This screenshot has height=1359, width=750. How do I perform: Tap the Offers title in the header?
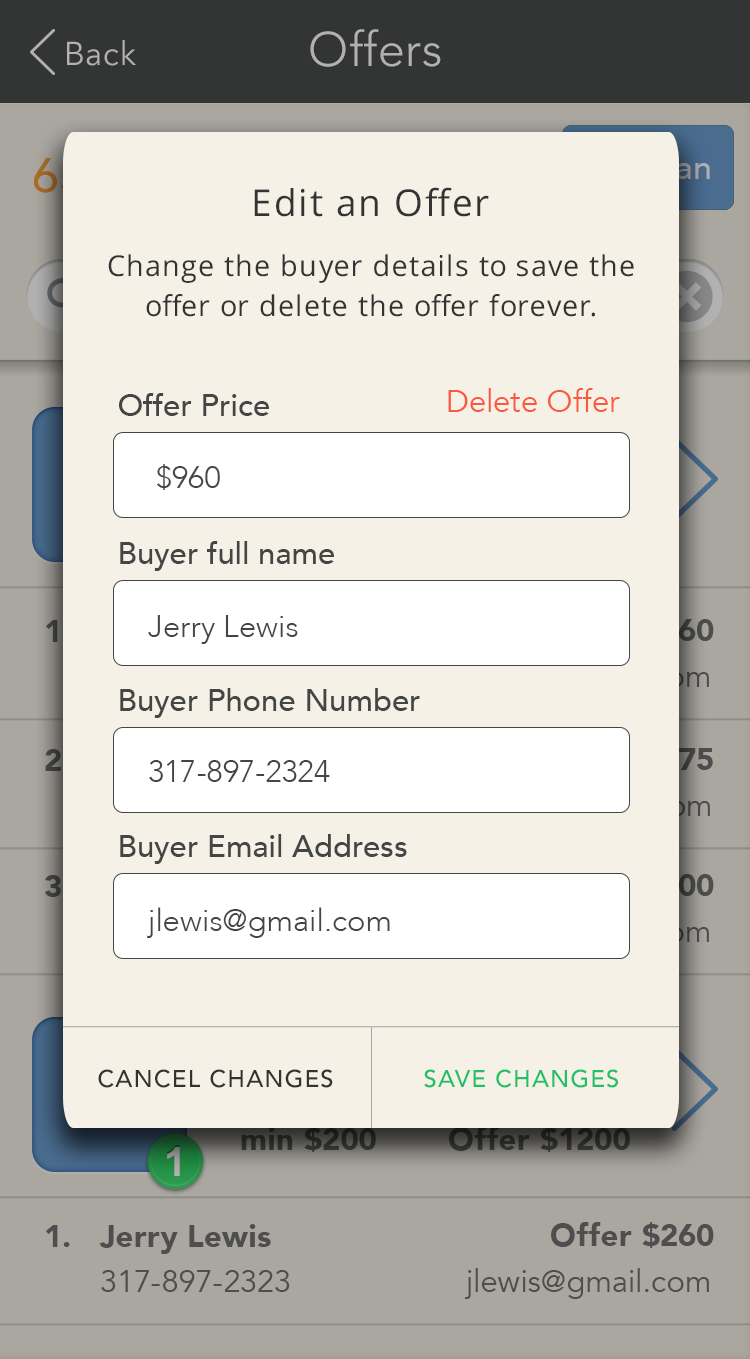point(375,51)
